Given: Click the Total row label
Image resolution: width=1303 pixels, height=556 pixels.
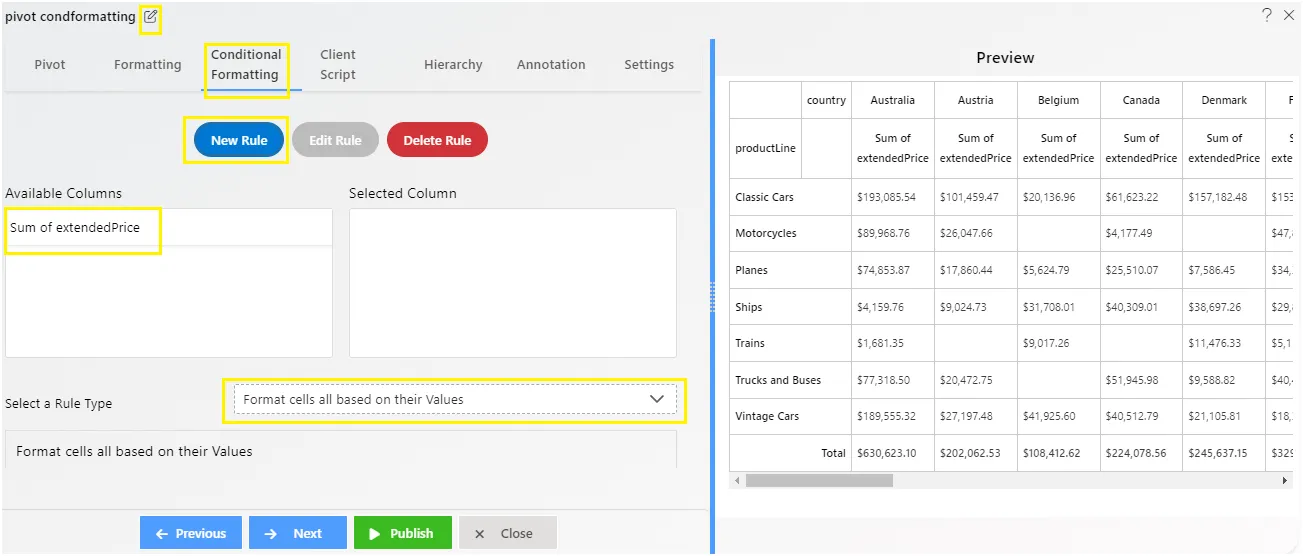Looking at the screenshot, I should click(x=790, y=453).
